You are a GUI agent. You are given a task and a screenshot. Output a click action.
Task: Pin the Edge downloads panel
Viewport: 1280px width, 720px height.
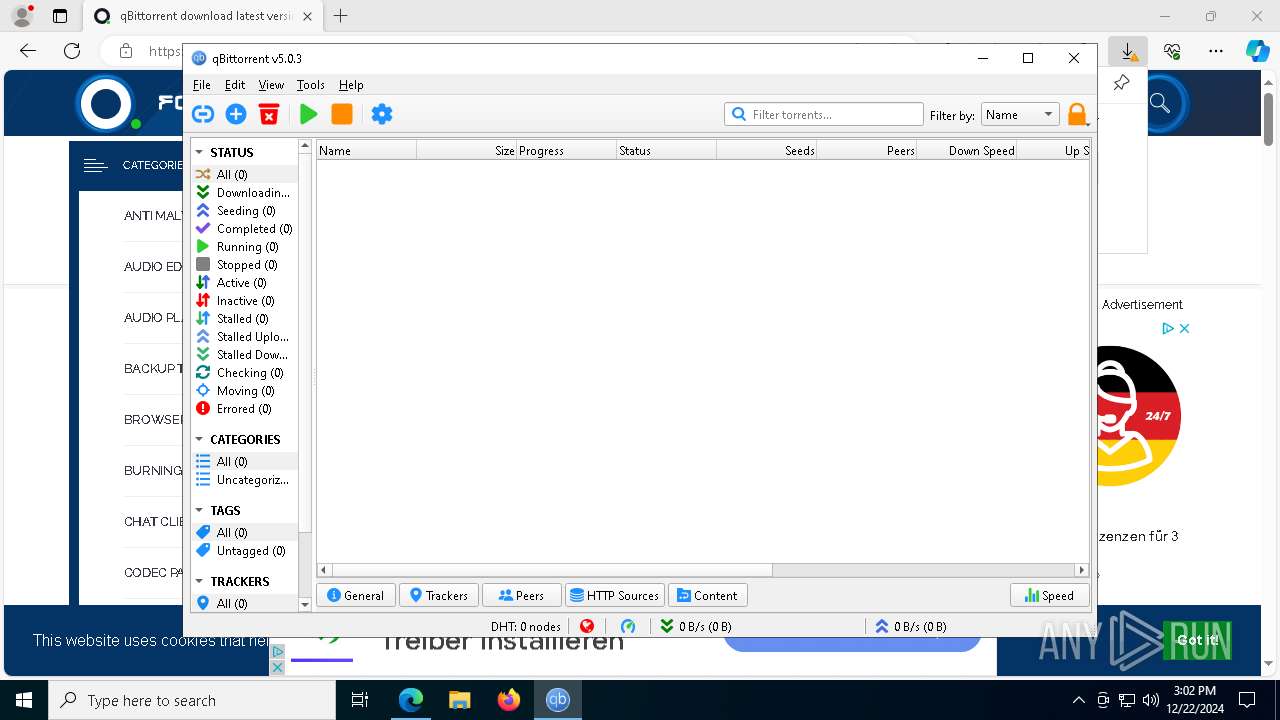point(1121,83)
